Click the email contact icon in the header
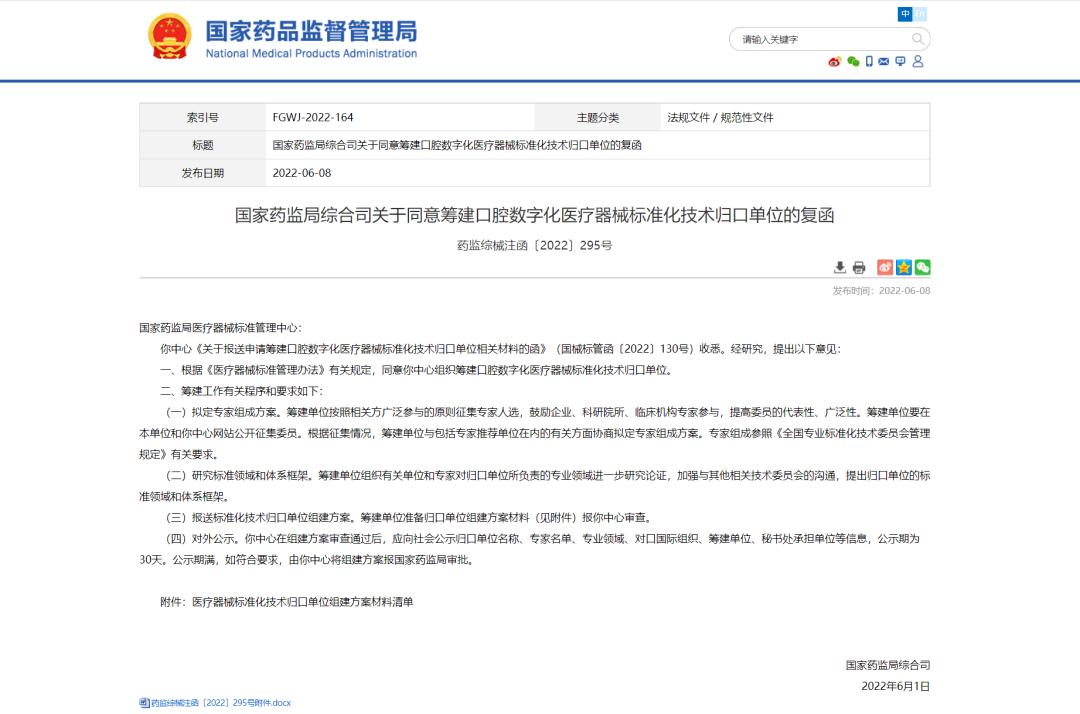 tap(883, 62)
